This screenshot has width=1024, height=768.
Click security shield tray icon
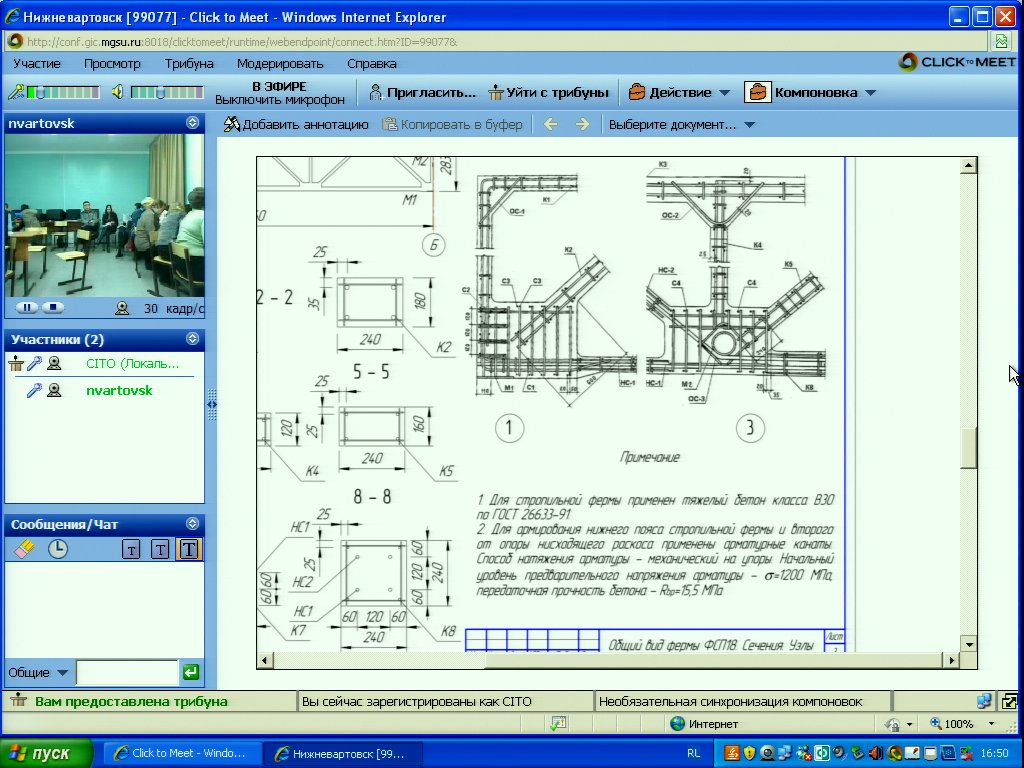point(749,753)
